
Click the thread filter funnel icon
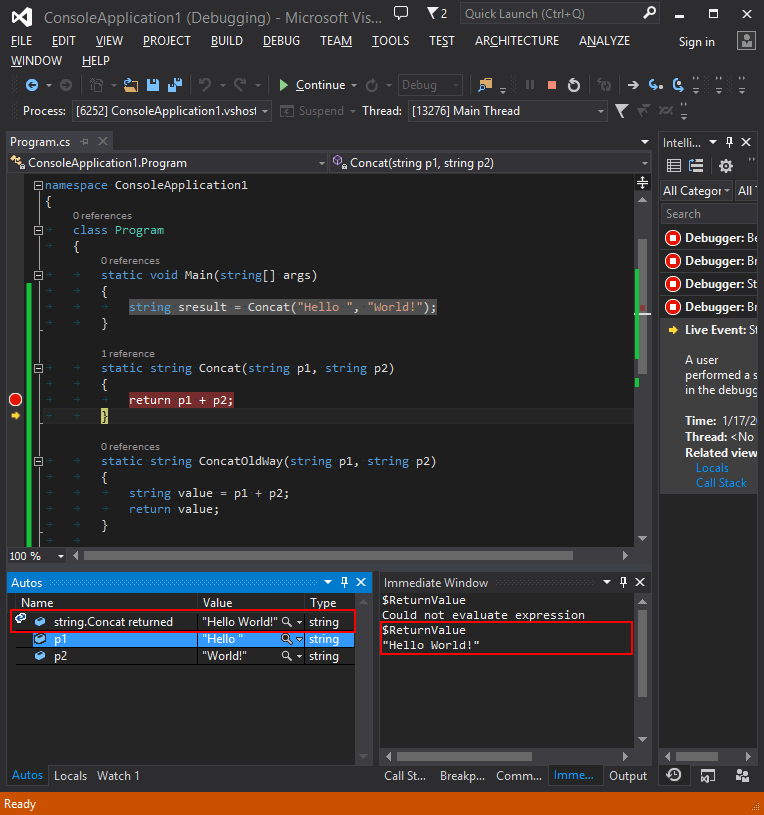(x=621, y=111)
